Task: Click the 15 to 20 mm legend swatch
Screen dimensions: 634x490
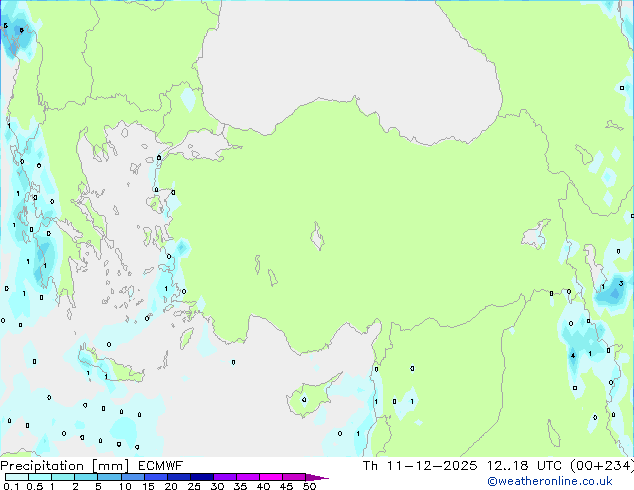Action: (155, 477)
